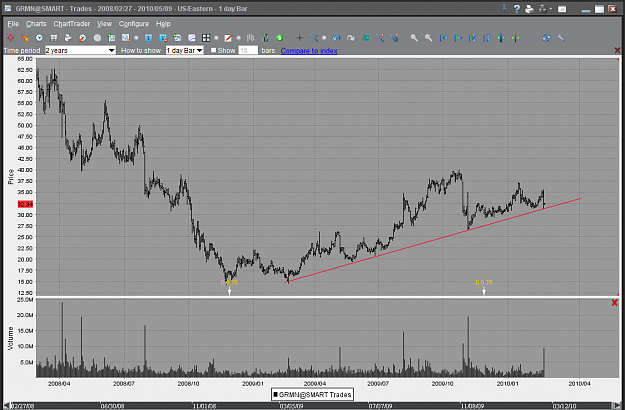Switch to the candlestick chart style icon

coord(265,38)
